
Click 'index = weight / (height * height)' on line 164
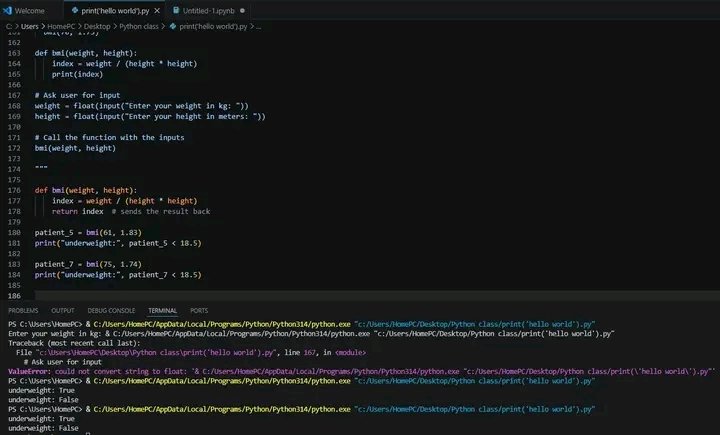click(x=124, y=63)
